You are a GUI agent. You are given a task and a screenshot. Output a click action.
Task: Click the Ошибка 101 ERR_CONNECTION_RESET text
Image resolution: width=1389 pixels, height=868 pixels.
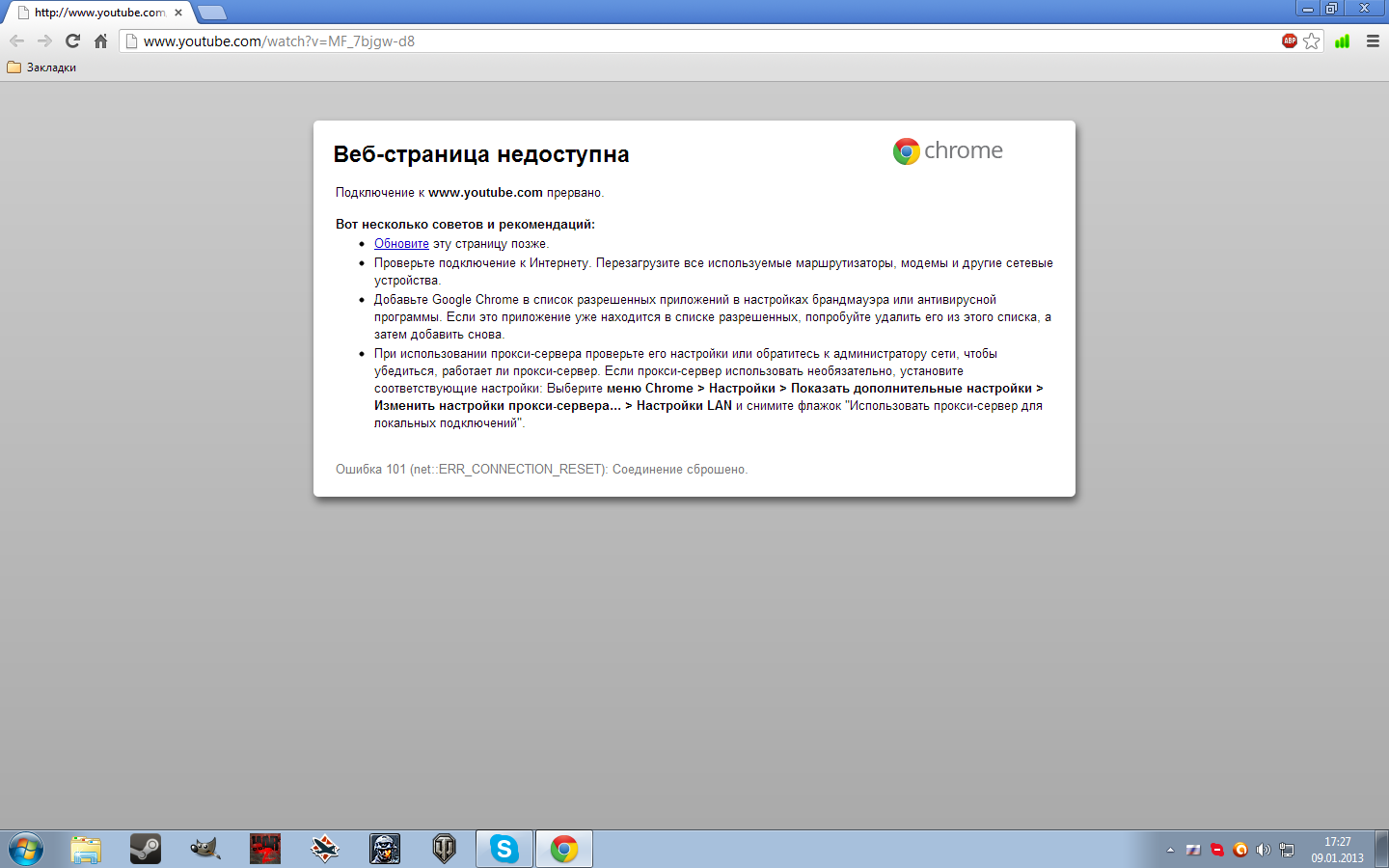[541, 470]
